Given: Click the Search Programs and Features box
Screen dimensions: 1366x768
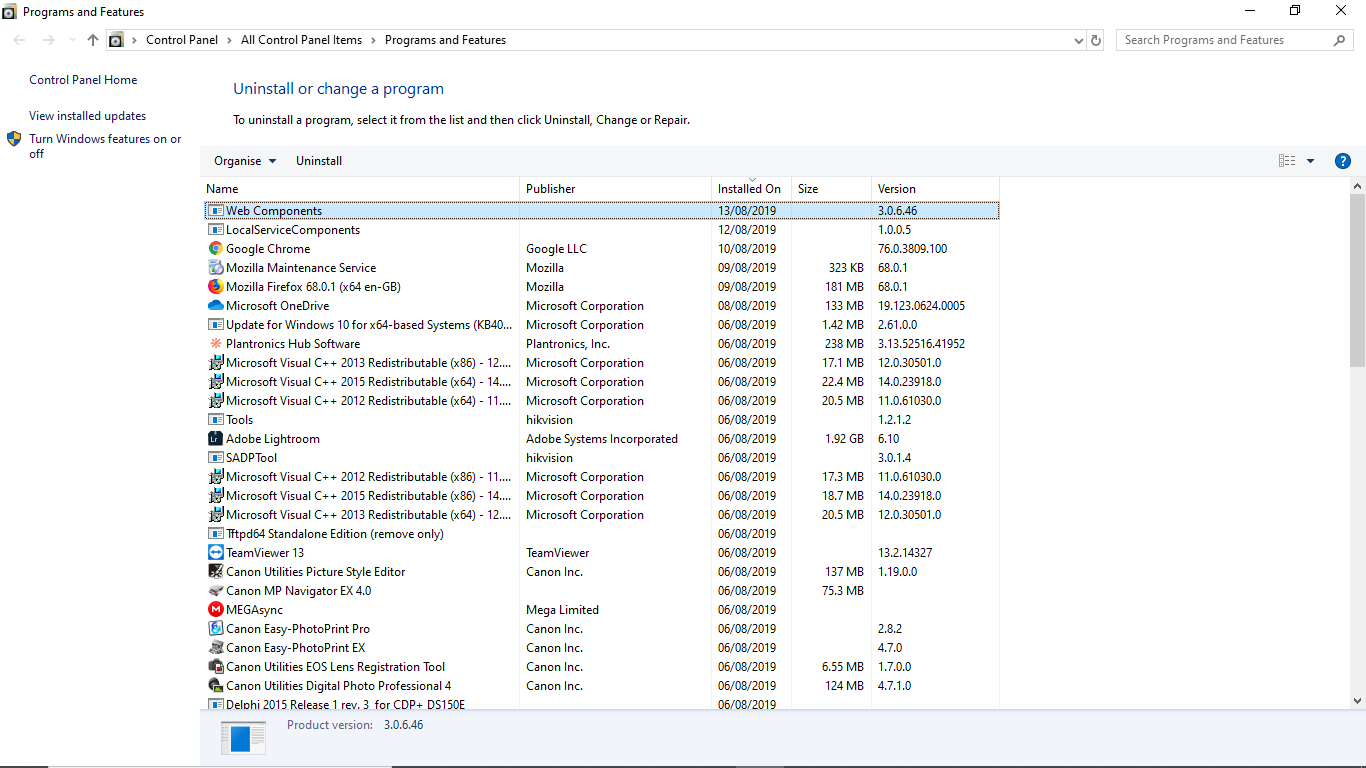Looking at the screenshot, I should (x=1225, y=40).
